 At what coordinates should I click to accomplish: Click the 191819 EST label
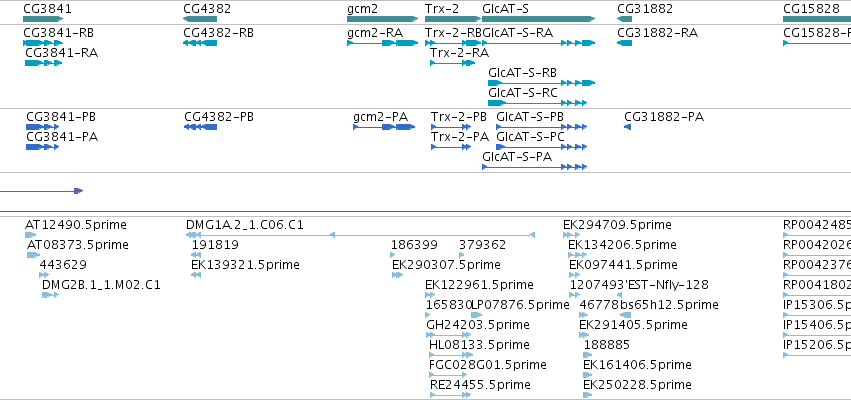pos(215,245)
